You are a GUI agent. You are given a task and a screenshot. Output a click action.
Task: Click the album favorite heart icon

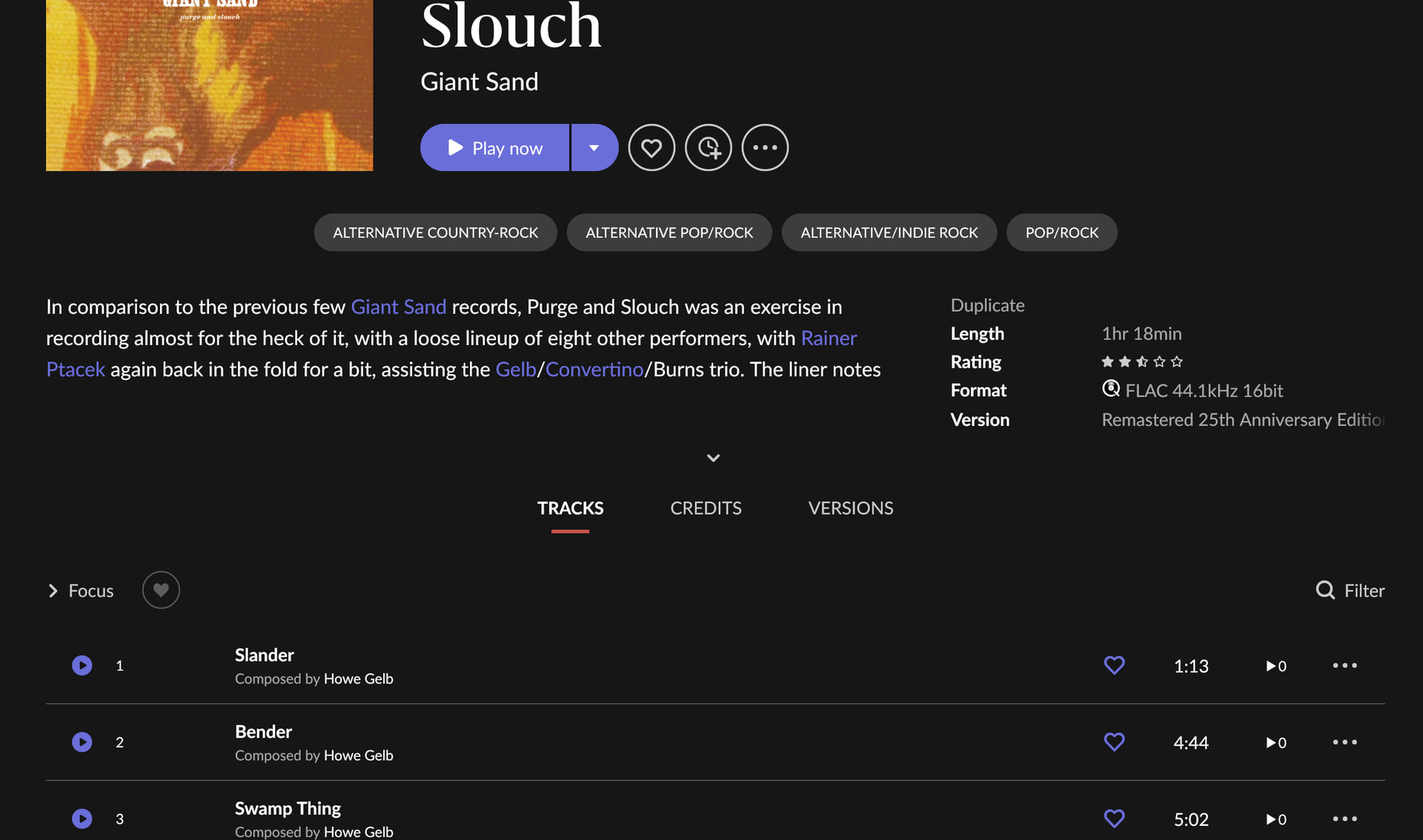tap(651, 147)
